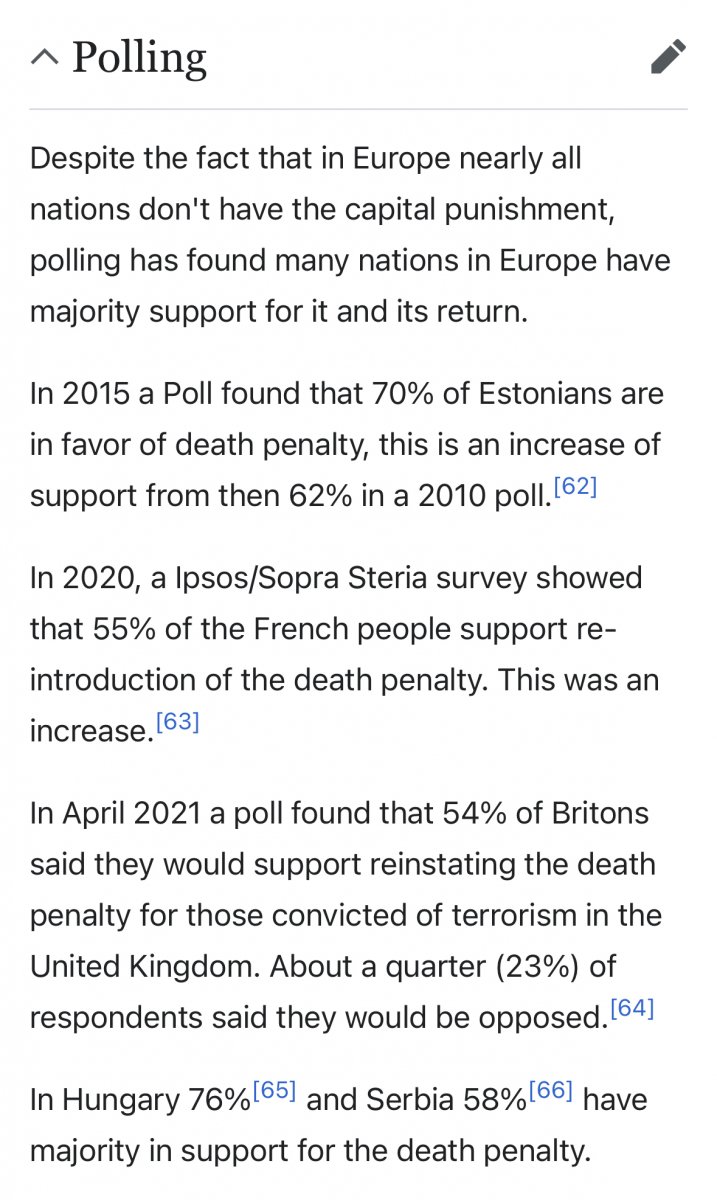This screenshot has height=1200, width=717.
Task: Tap the Polling section heading
Action: click(x=139, y=59)
